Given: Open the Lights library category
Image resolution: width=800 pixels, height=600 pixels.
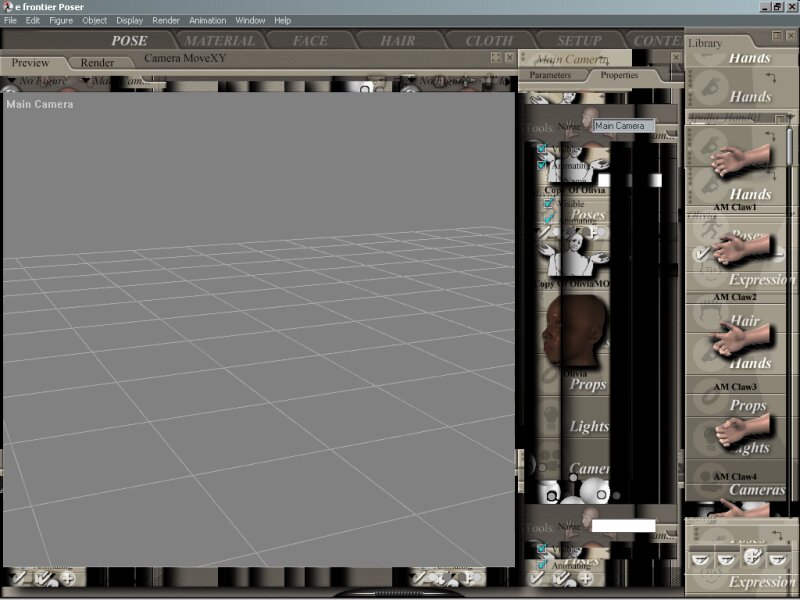Looking at the screenshot, I should pyautogui.click(x=589, y=426).
